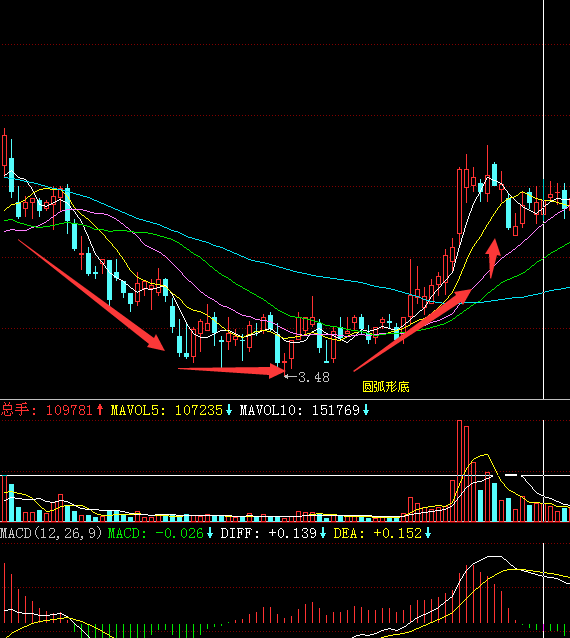The width and height of the screenshot is (570, 638).
Task: Click the down arrow after DIFF +0.139
Action: click(x=323, y=533)
